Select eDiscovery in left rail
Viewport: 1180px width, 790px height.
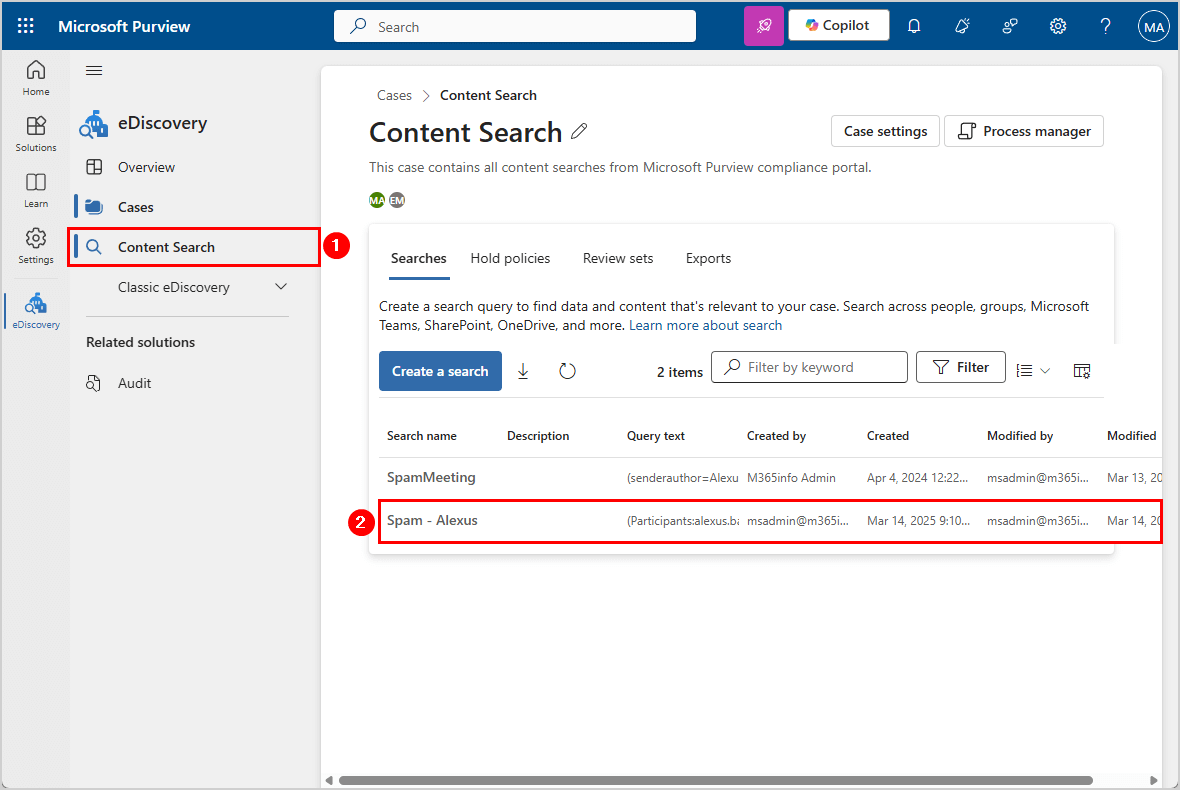(35, 311)
